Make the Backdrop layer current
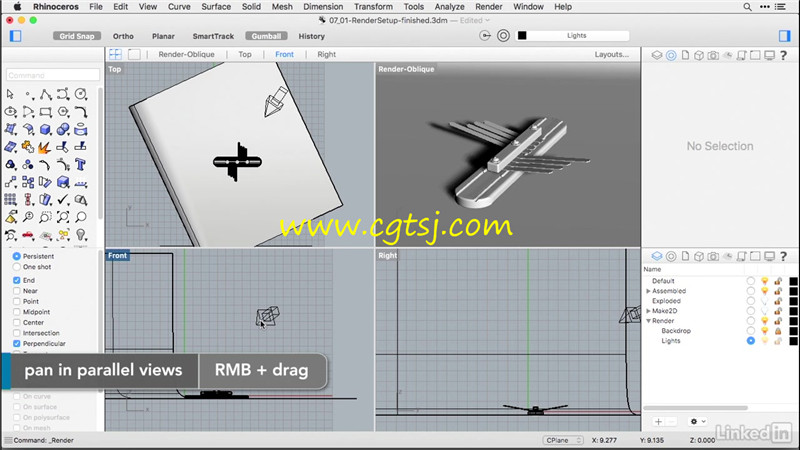The height and width of the screenshot is (450, 800). pyautogui.click(x=751, y=331)
